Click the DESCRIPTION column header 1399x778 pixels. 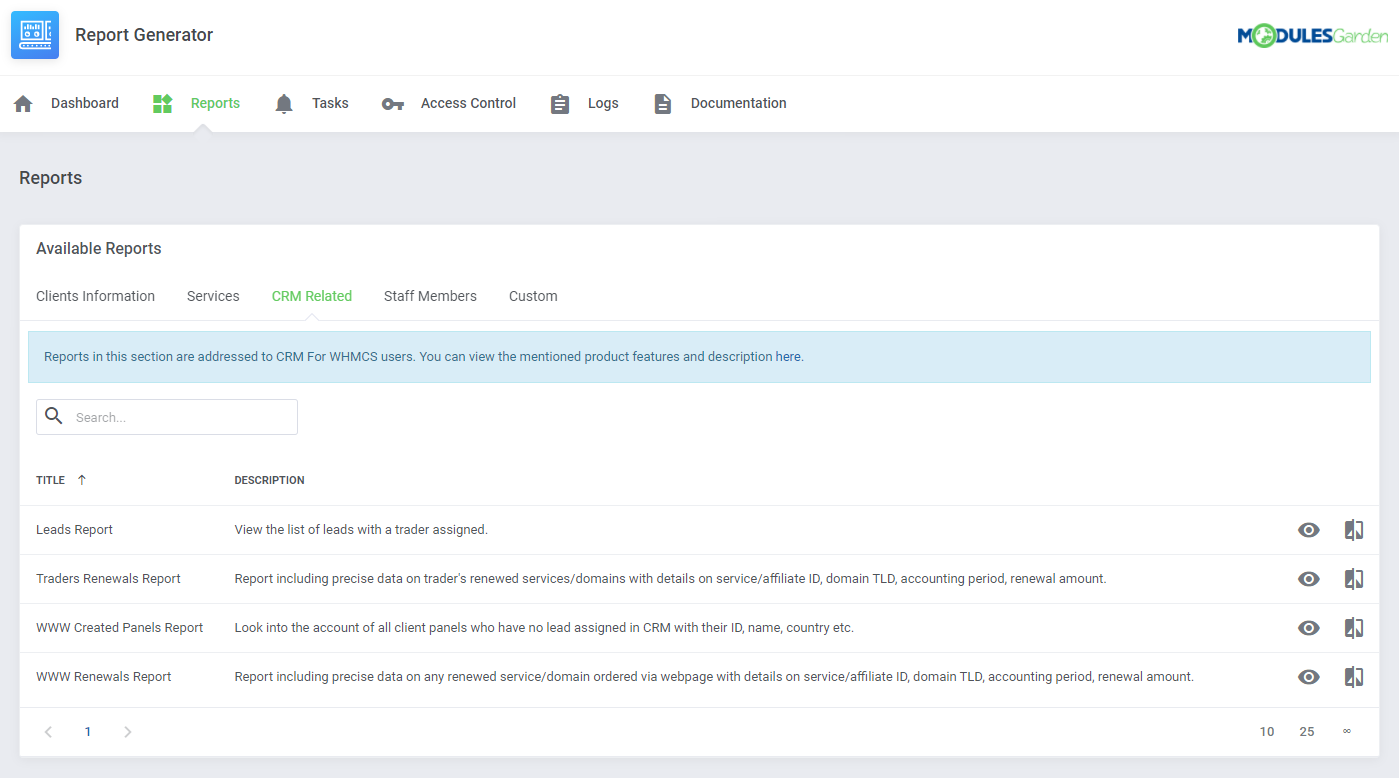[x=269, y=480]
